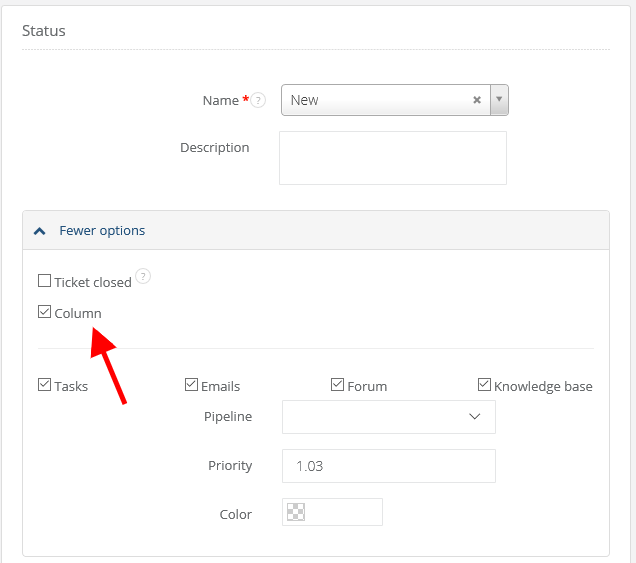
Task: Click the Column checkbox label
Action: (x=78, y=313)
